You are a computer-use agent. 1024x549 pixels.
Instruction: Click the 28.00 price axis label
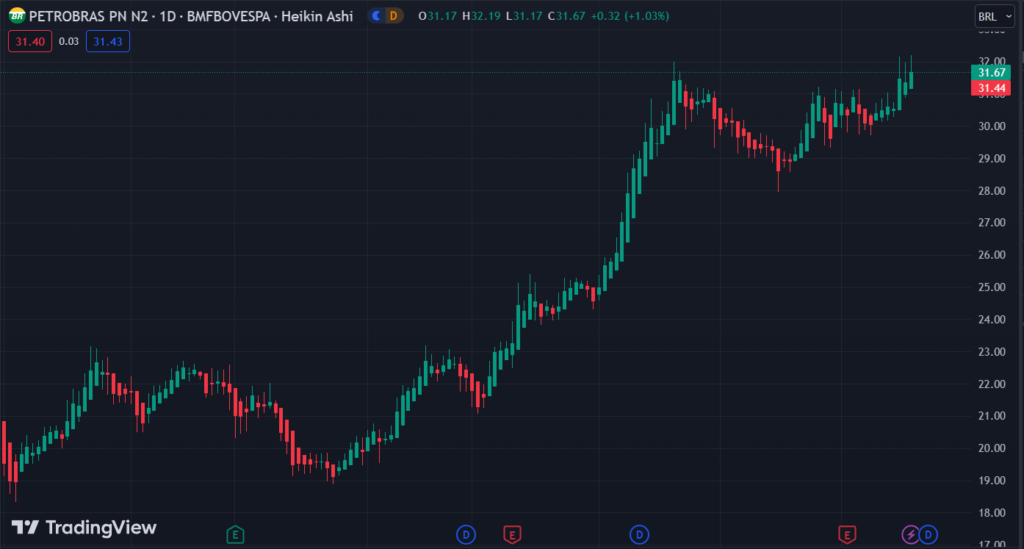tap(991, 191)
